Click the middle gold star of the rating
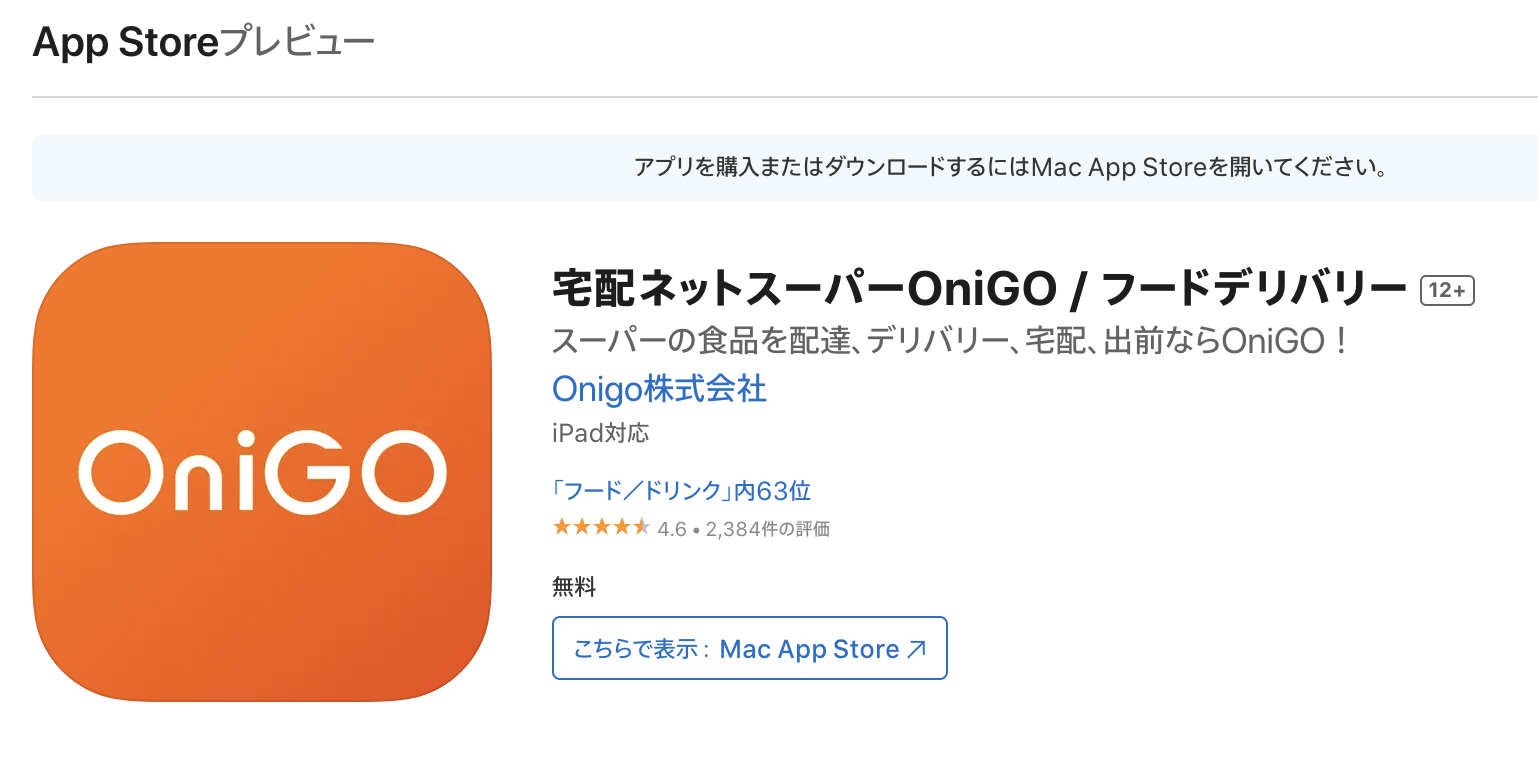 click(x=602, y=527)
